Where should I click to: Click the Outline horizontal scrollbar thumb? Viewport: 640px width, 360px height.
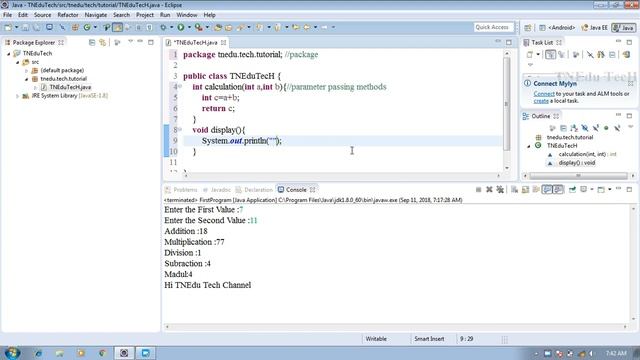[578, 176]
